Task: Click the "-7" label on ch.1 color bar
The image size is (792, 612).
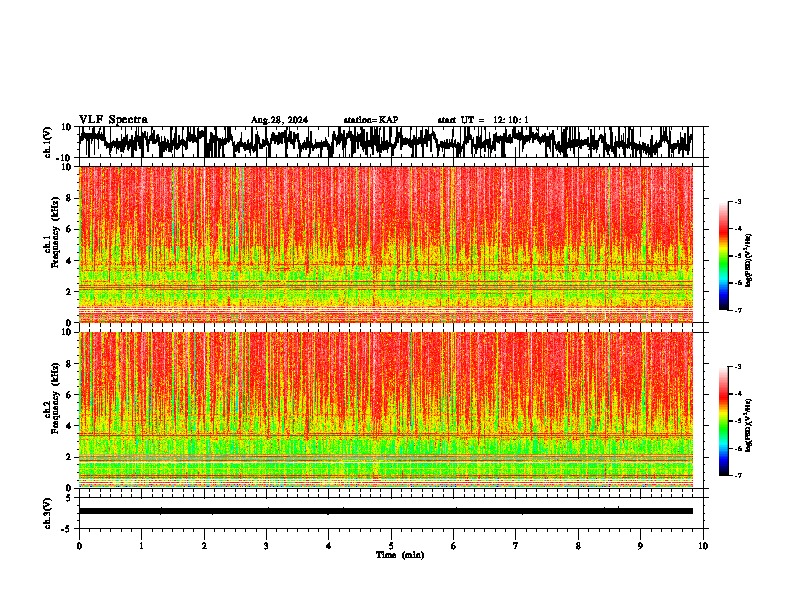Action: [x=738, y=311]
